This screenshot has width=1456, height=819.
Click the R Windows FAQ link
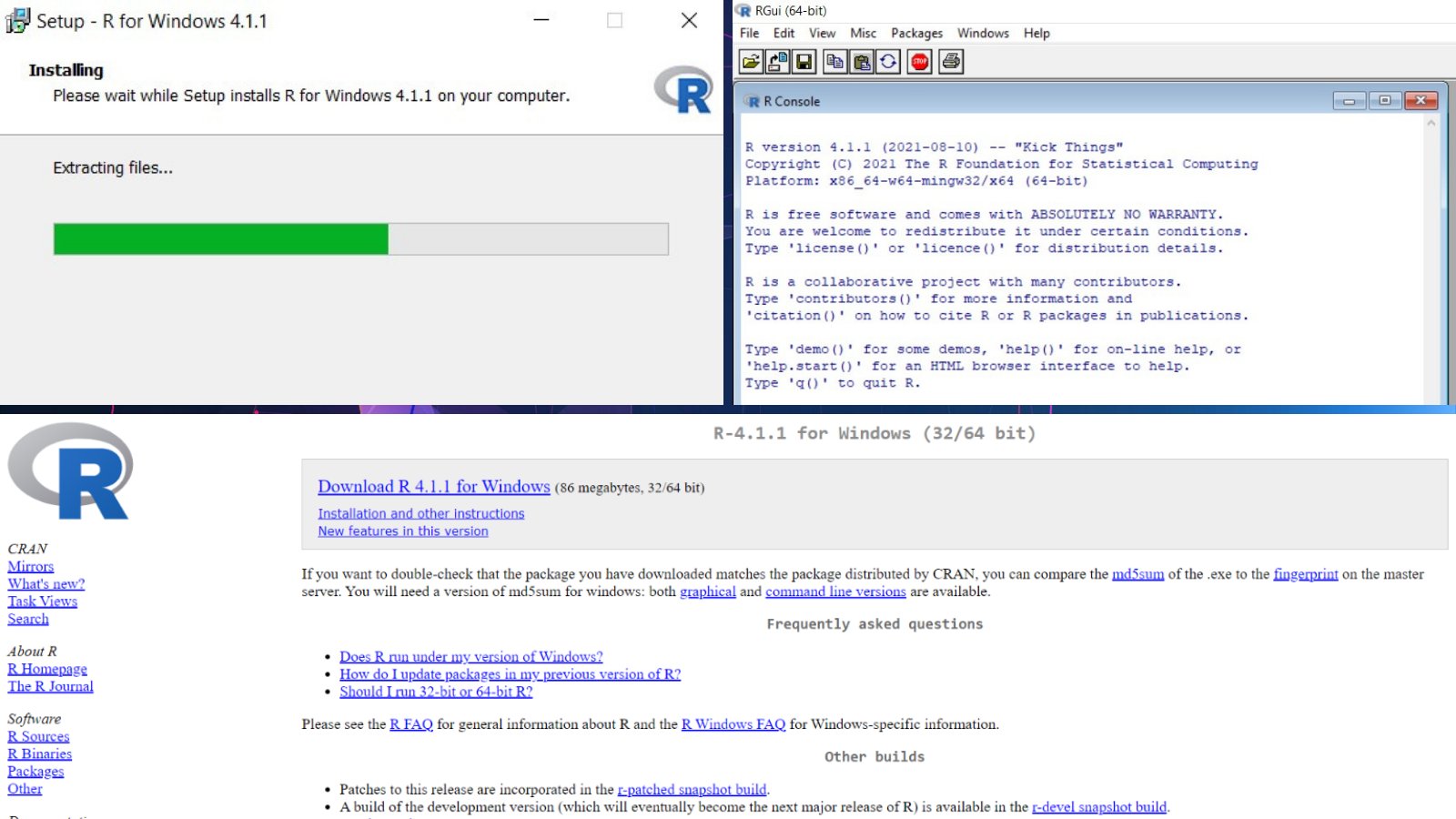click(x=733, y=724)
